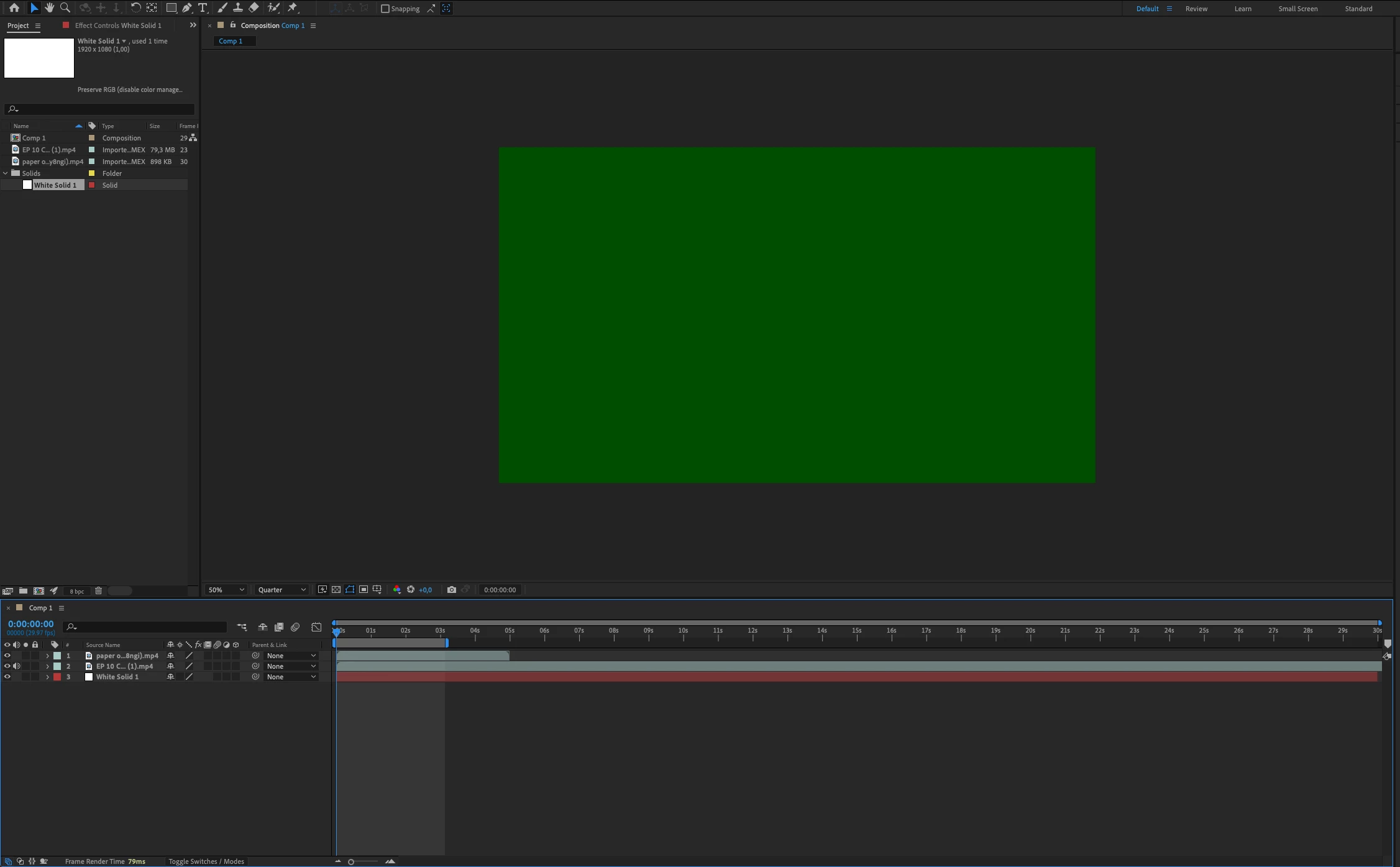This screenshot has width=1400, height=867.
Task: Click the 8 bpc color depth button
Action: coord(77,591)
